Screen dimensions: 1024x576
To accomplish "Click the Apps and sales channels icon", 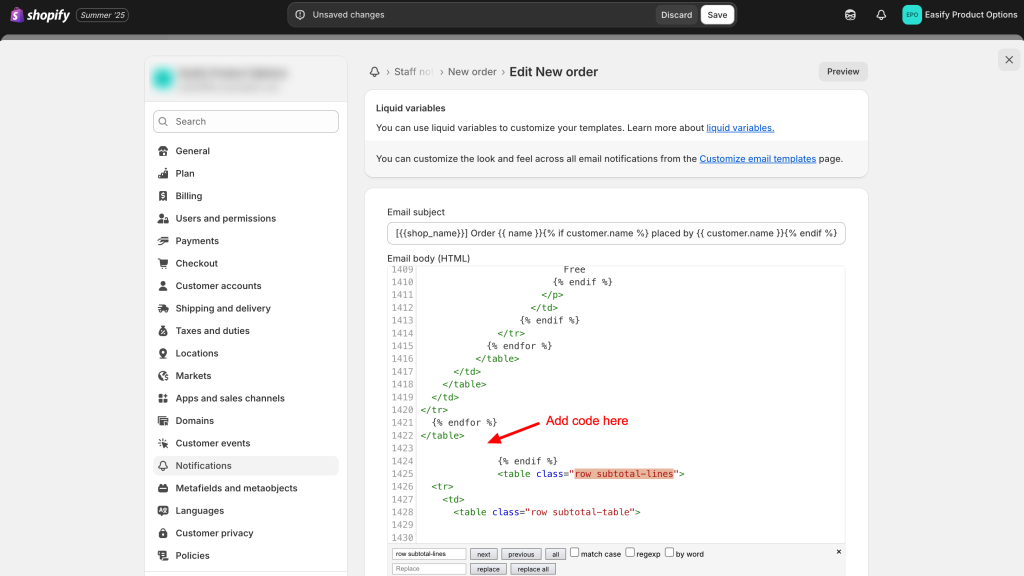I will (x=163, y=398).
